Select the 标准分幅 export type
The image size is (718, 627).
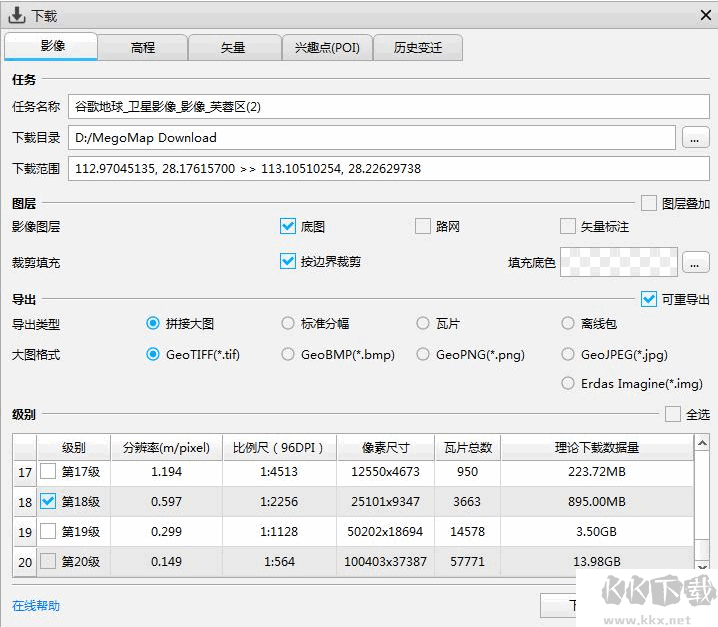[288, 324]
